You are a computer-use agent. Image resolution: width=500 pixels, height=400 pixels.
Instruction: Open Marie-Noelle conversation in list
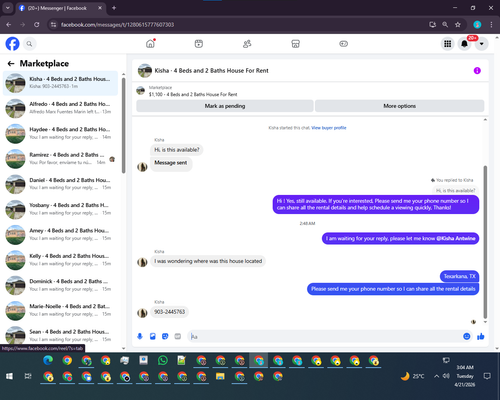click(60, 311)
